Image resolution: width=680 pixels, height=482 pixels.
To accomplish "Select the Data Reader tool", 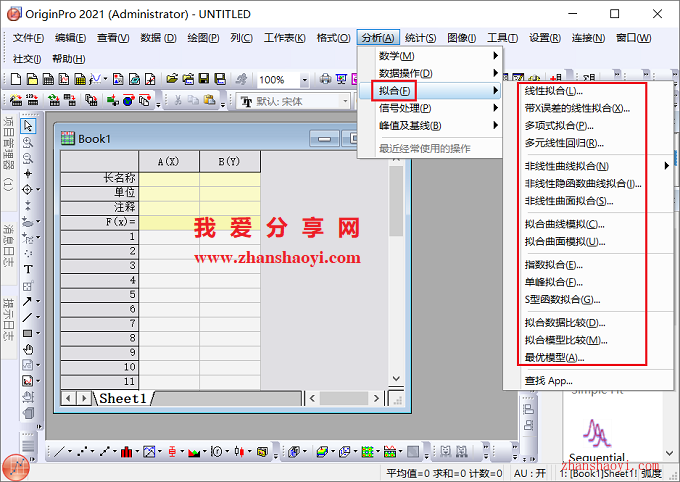I will tap(27, 190).
